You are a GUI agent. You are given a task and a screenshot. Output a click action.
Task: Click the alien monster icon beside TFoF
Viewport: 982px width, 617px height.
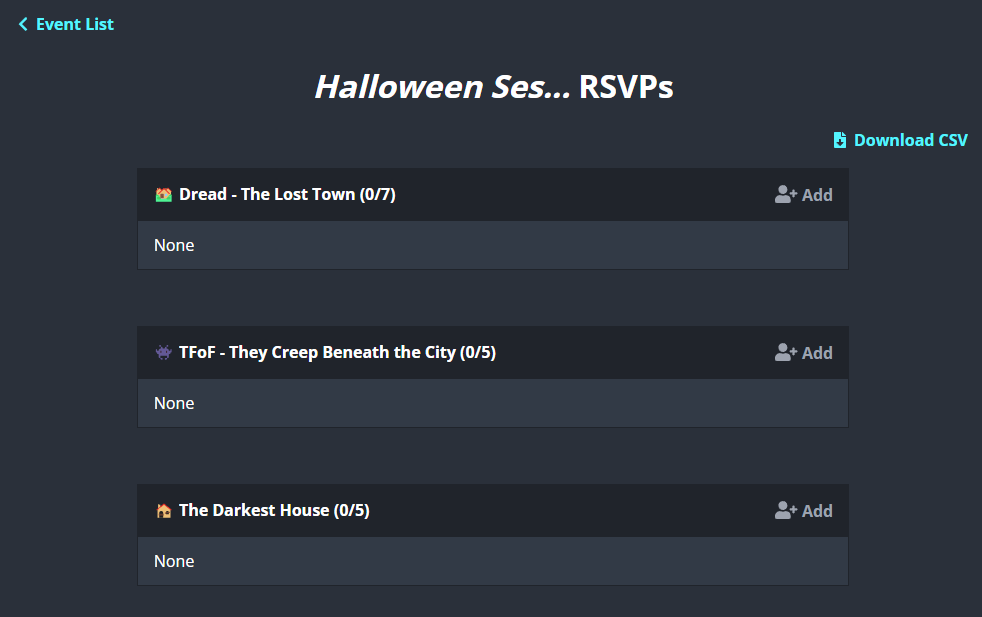(x=164, y=352)
